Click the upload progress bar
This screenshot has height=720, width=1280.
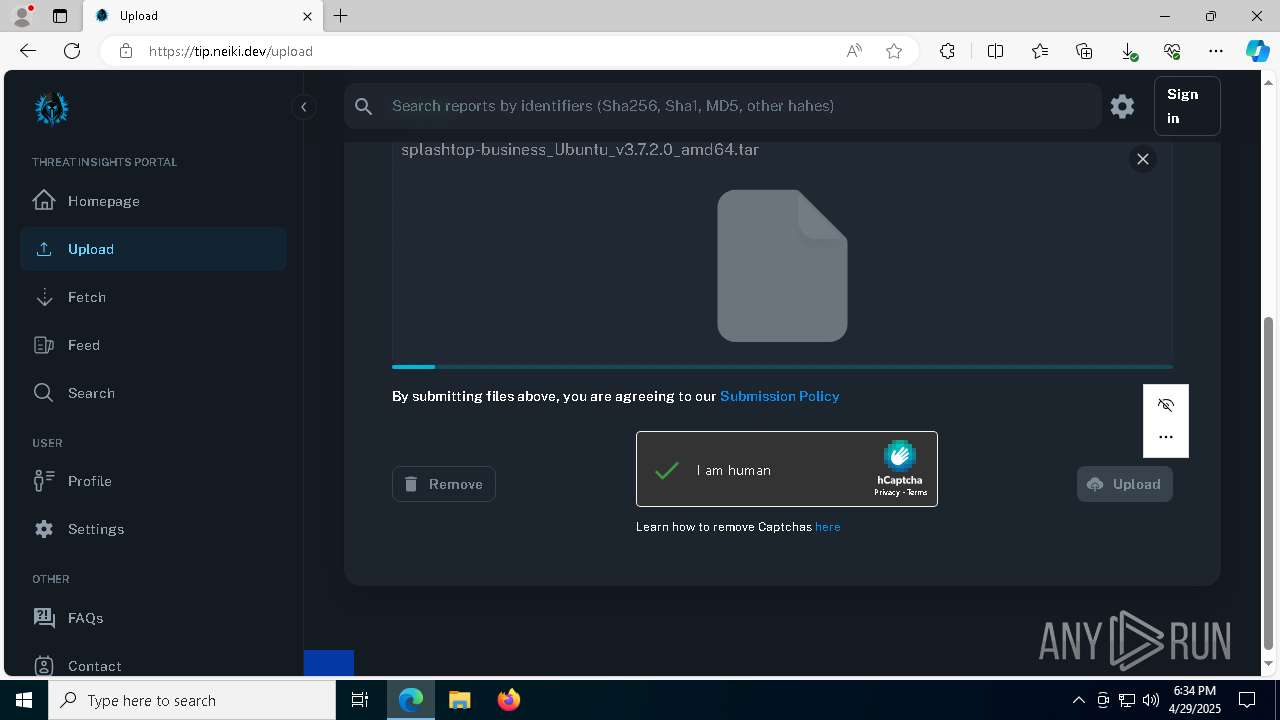(782, 367)
